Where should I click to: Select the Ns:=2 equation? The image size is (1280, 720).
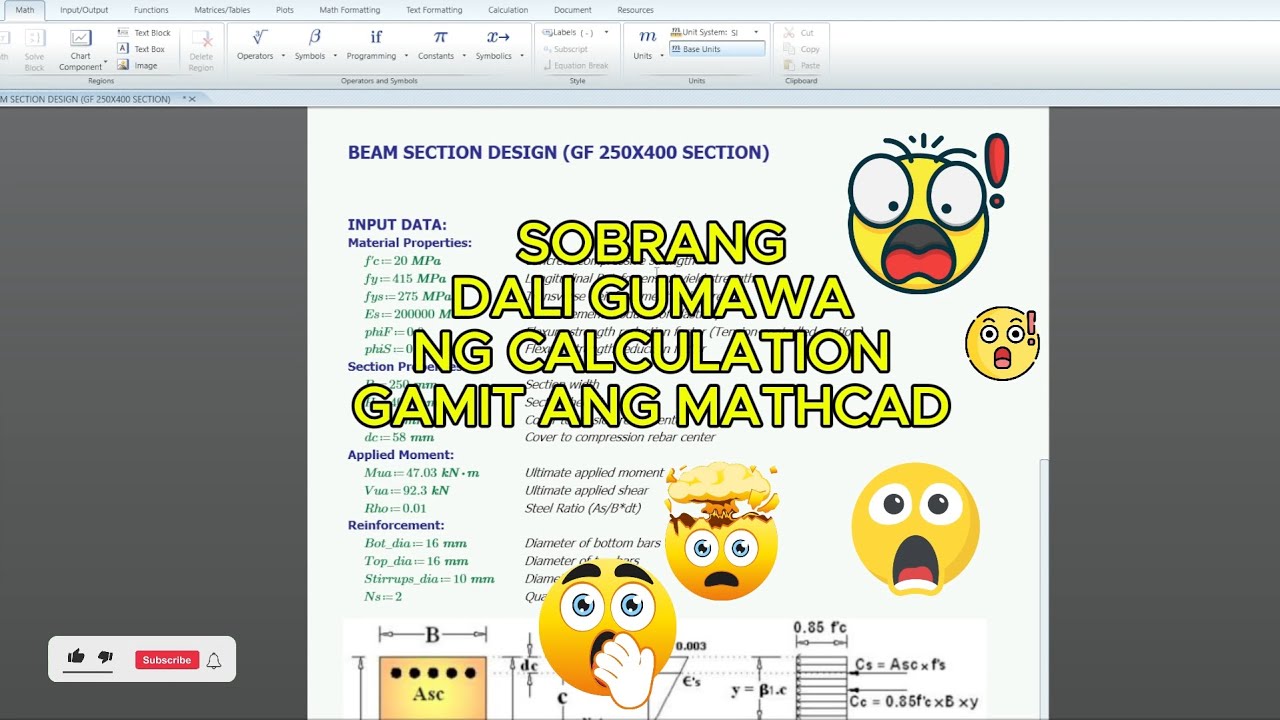(x=383, y=597)
